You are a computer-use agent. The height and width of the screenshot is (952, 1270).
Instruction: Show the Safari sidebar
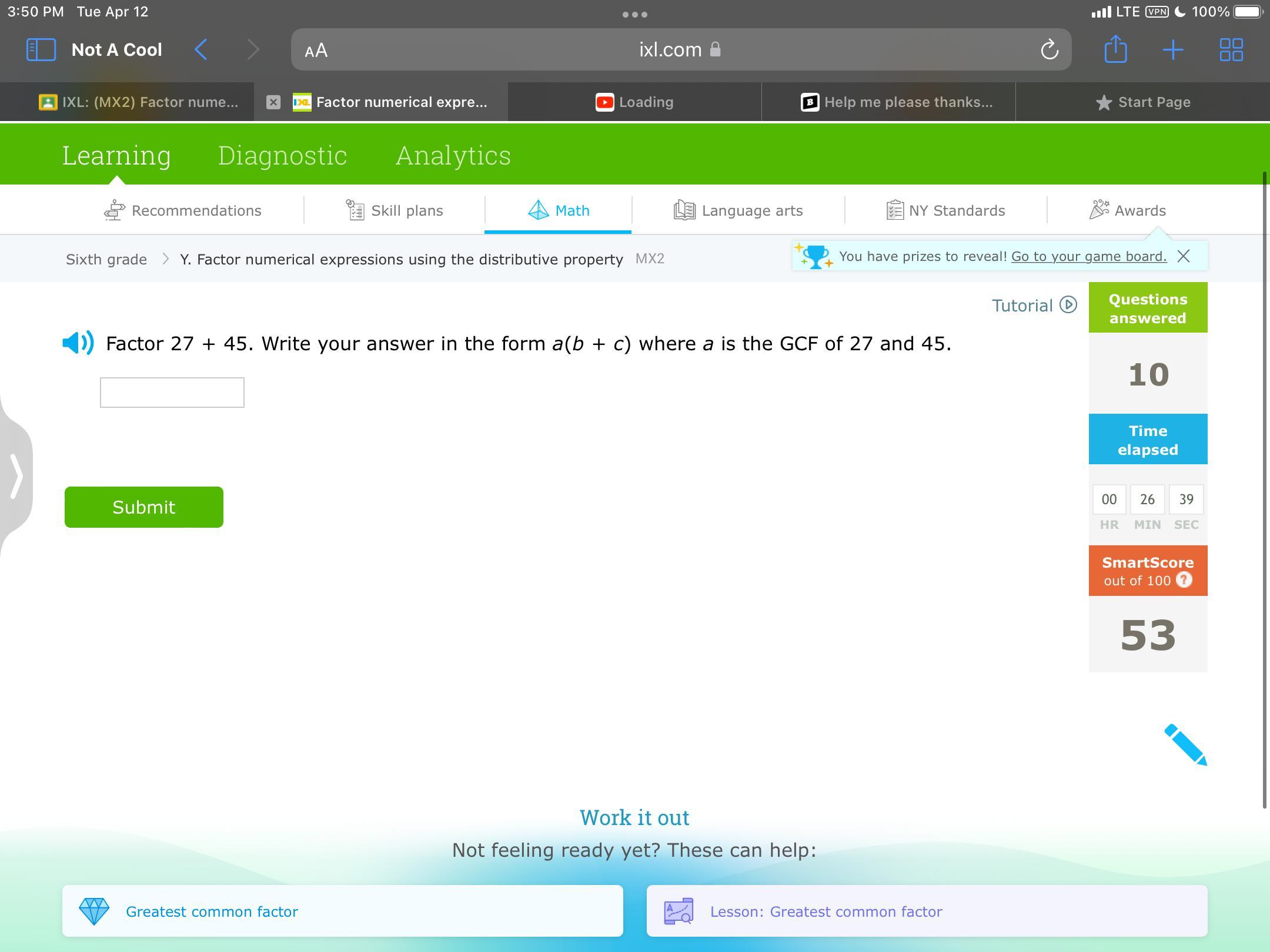41,50
